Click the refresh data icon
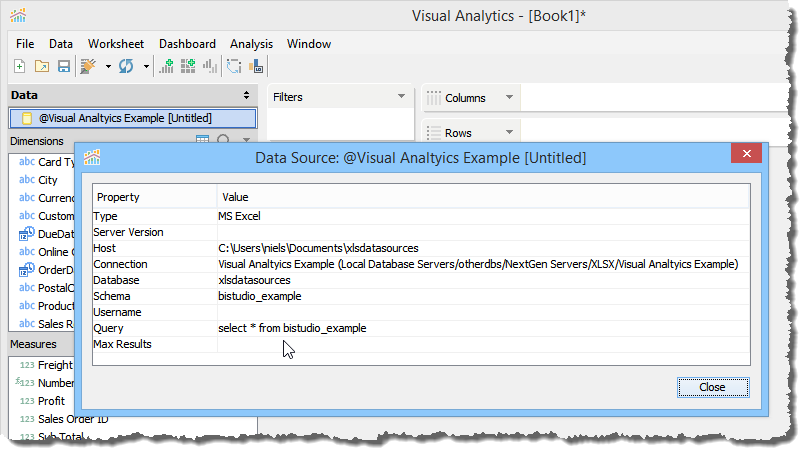Screen dimensions: 807x455 tap(126, 67)
